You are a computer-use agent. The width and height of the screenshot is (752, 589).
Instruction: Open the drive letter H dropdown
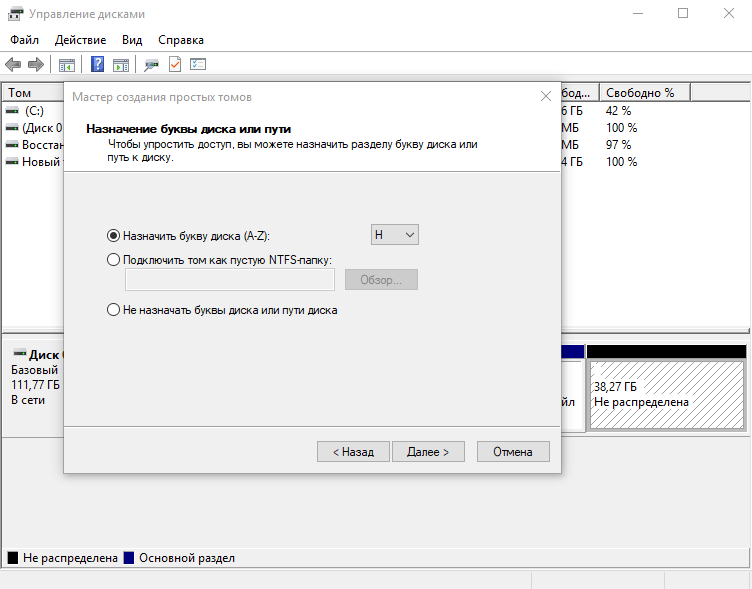[x=395, y=235]
